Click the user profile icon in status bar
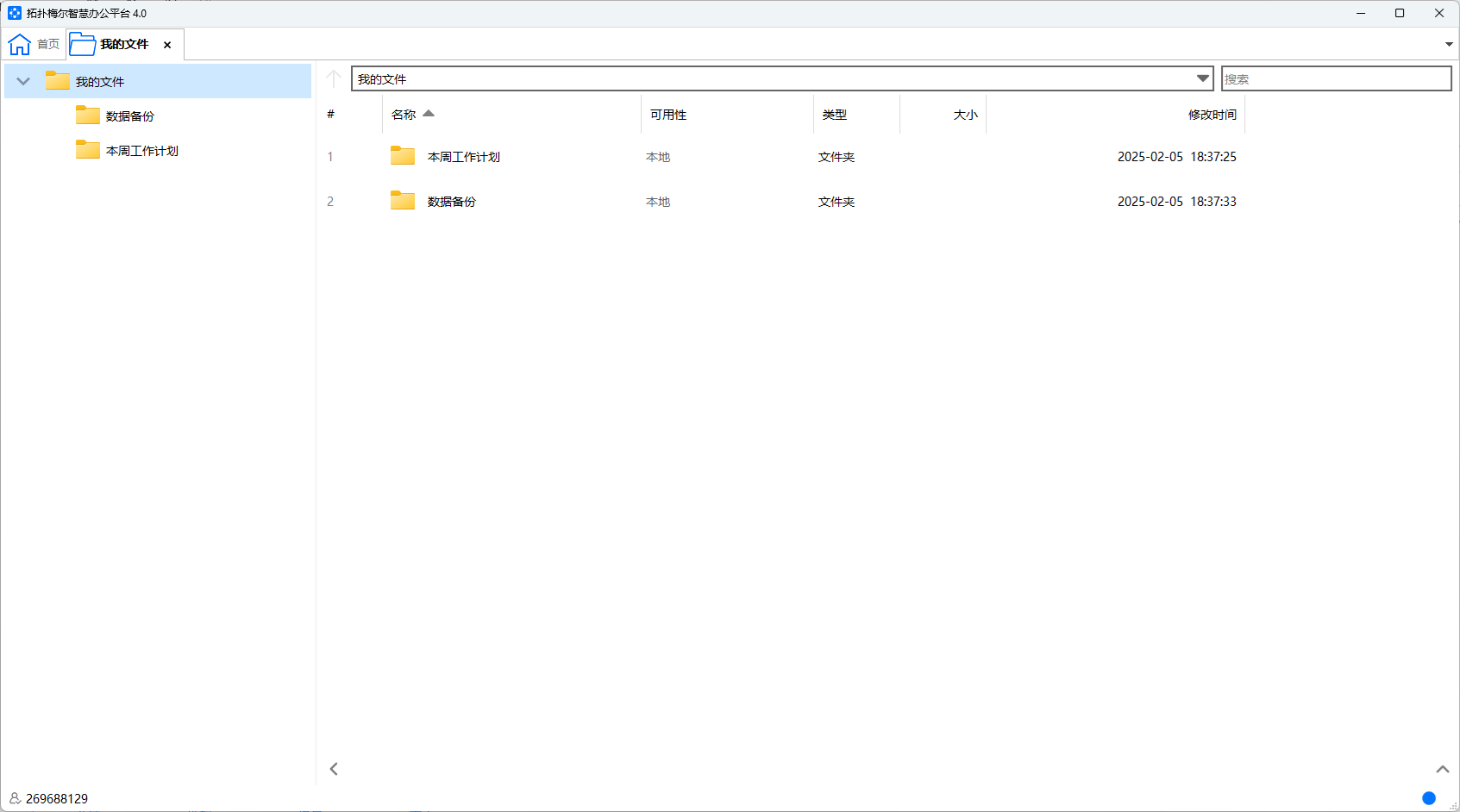This screenshot has width=1460, height=812. point(15,798)
